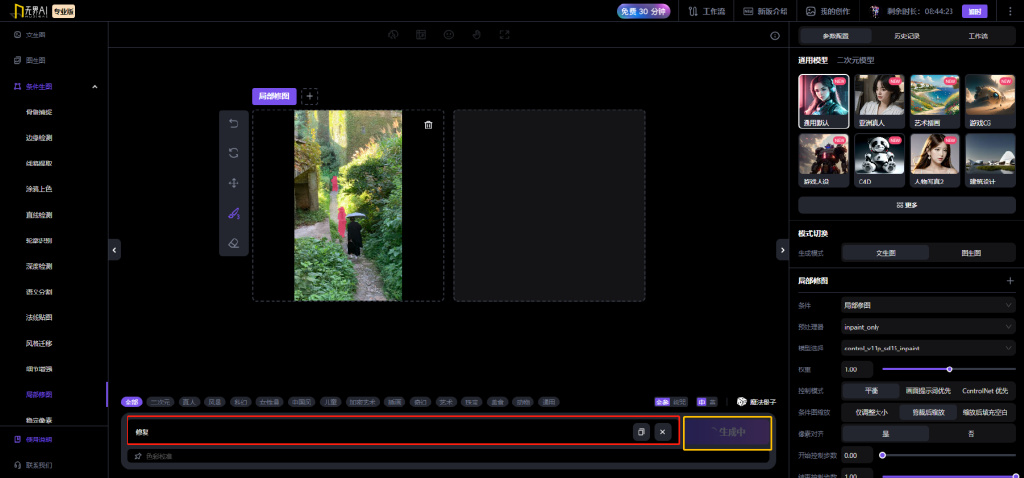Click 免费 30 分钟 badge in header
Viewport: 1024px width, 478px height.
643,11
